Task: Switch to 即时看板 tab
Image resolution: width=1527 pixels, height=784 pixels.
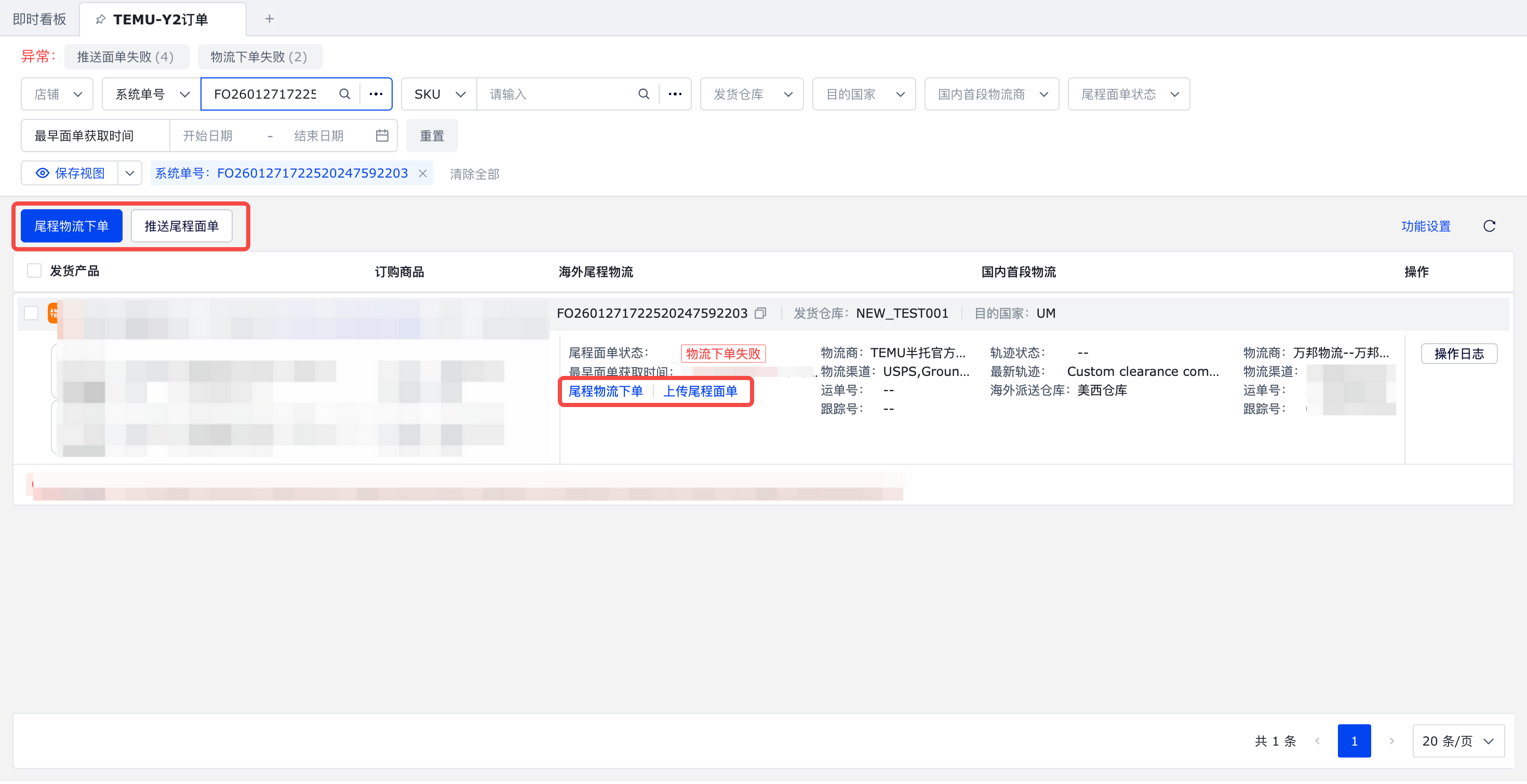Action: tap(39, 19)
